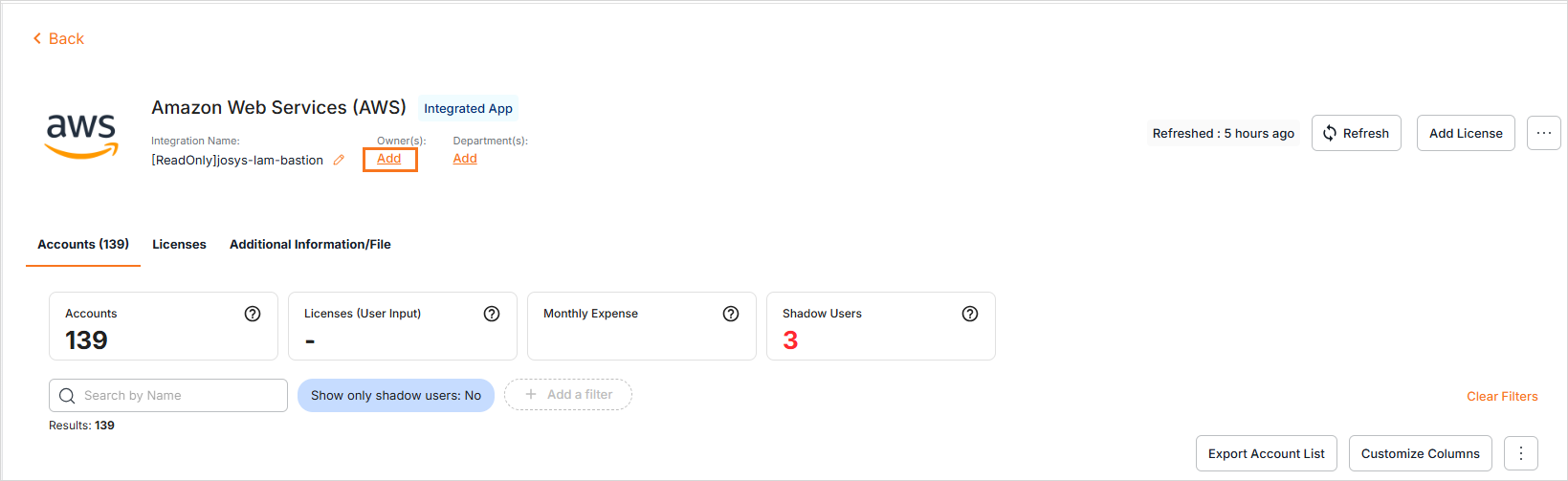
Task: Click the '[ReadOnly]josys-lam-bastion' integration name
Action: click(237, 161)
